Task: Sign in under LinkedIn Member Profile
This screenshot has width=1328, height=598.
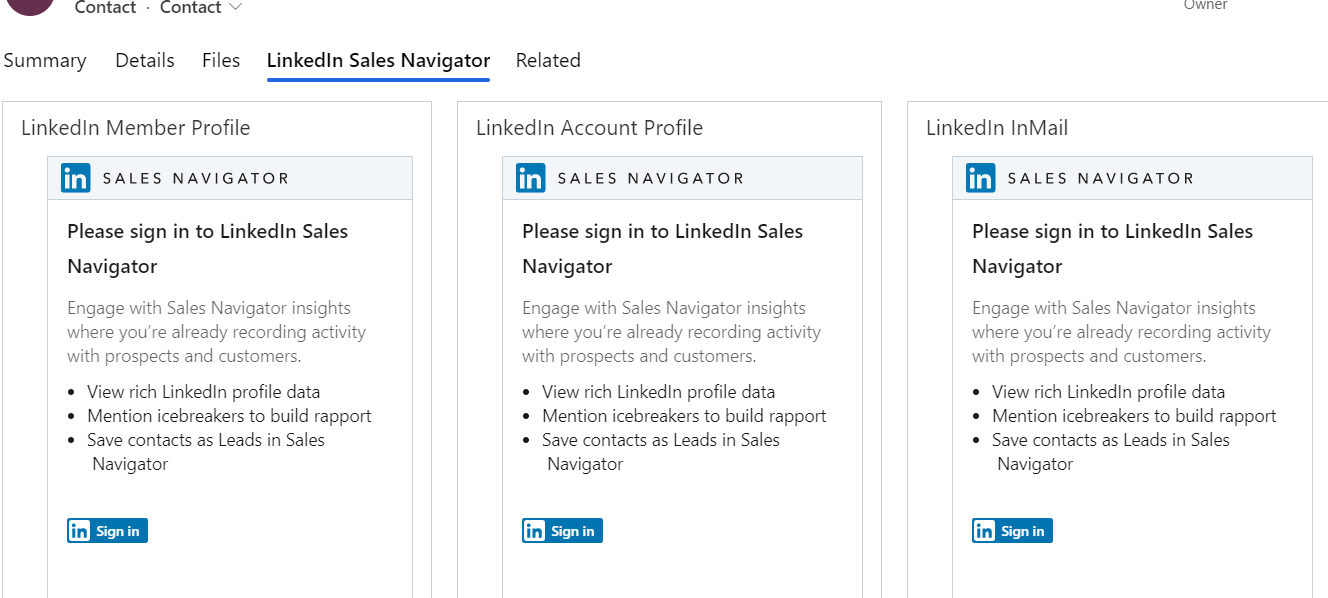Action: click(107, 531)
